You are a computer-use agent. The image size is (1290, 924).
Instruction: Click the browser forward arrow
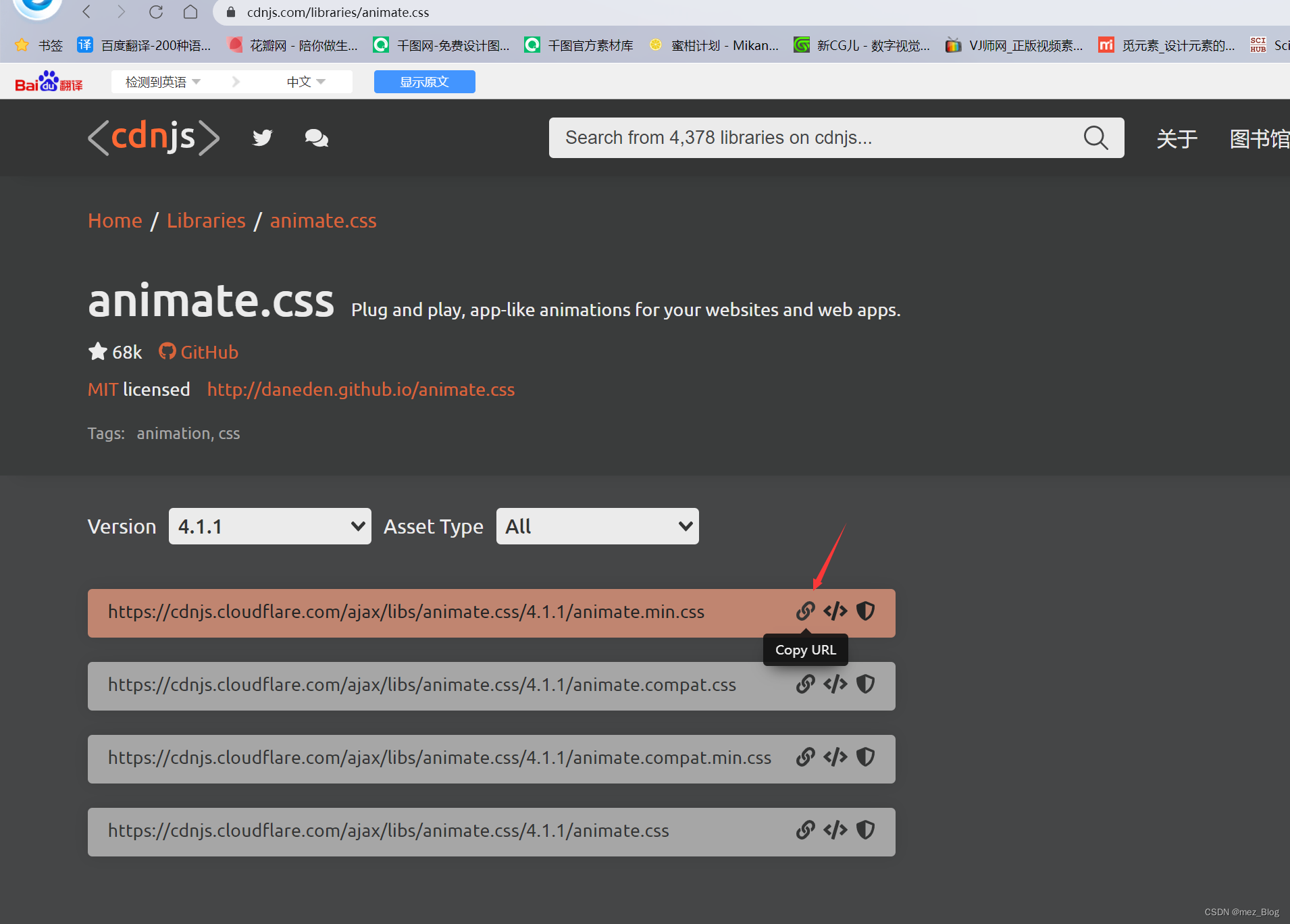121,11
